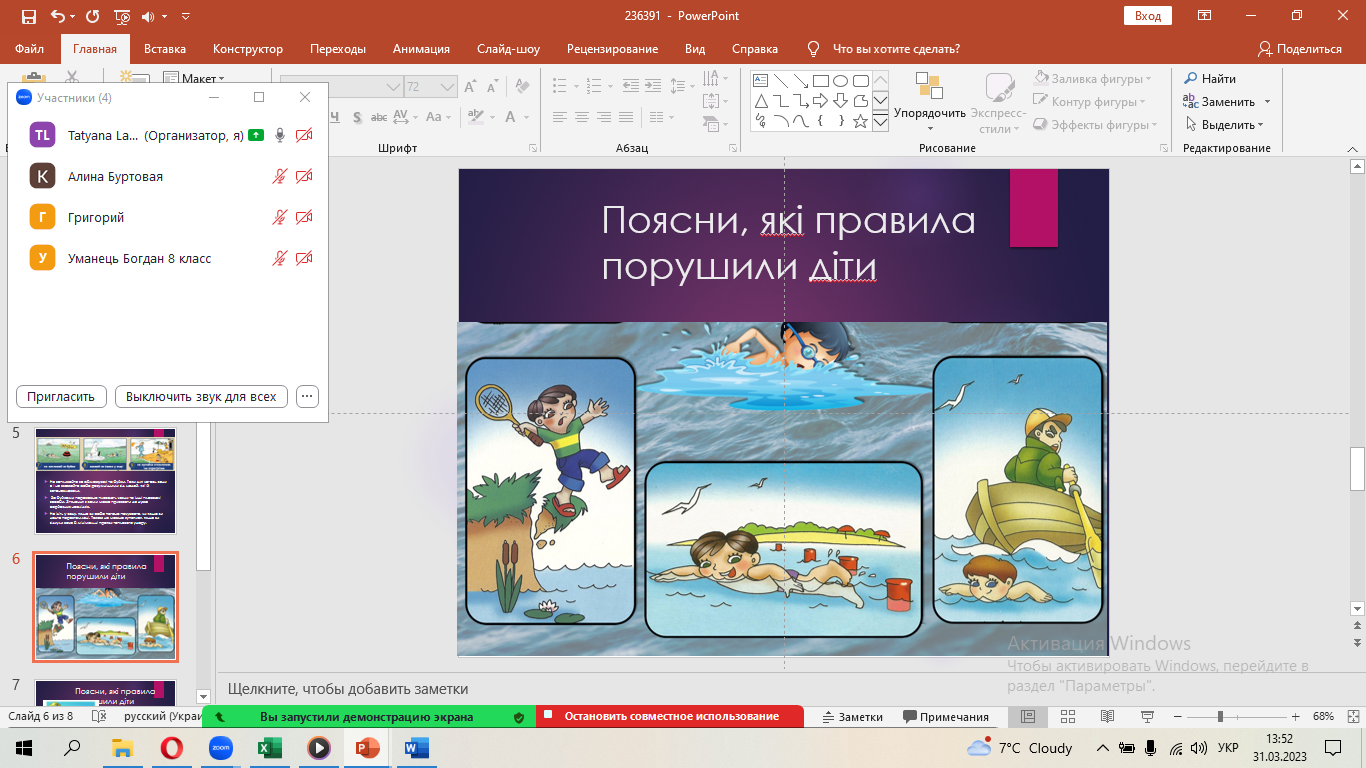Toggle Алина Буртовая's muted microphone icon
Image resolution: width=1366 pixels, height=768 pixels.
pyautogui.click(x=280, y=176)
